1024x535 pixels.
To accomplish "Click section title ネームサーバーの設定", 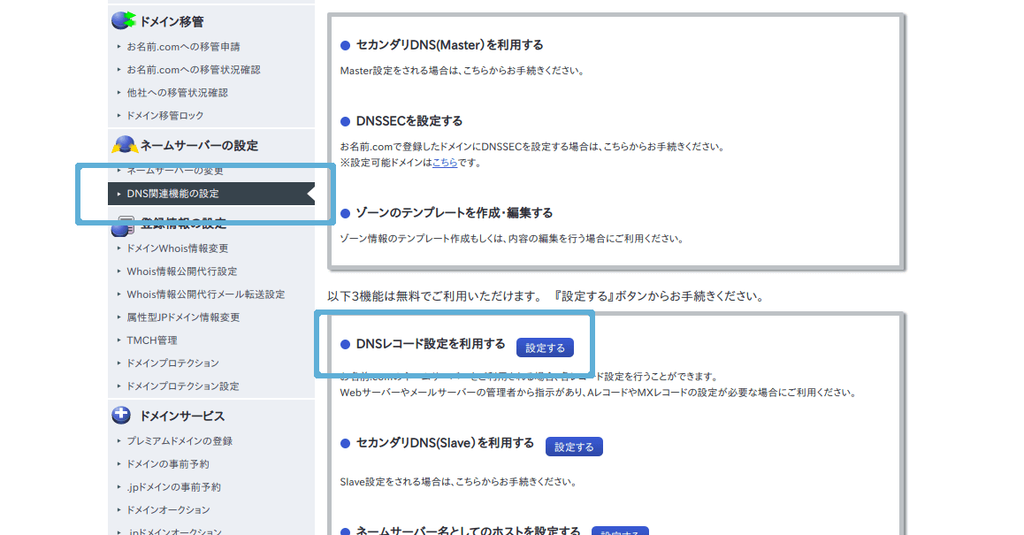I will (199, 145).
